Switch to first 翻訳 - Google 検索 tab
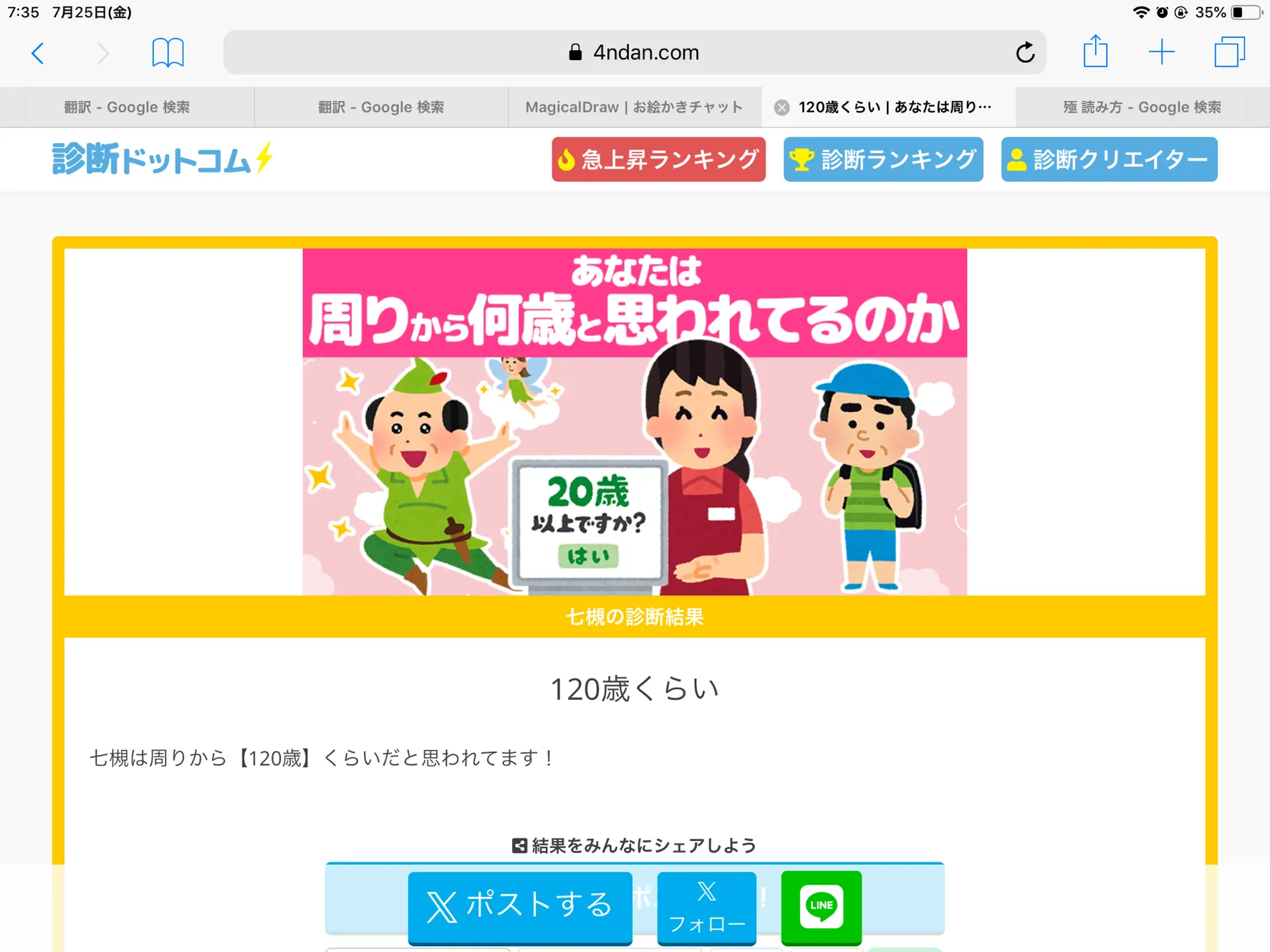The image size is (1270, 952). tap(127, 107)
